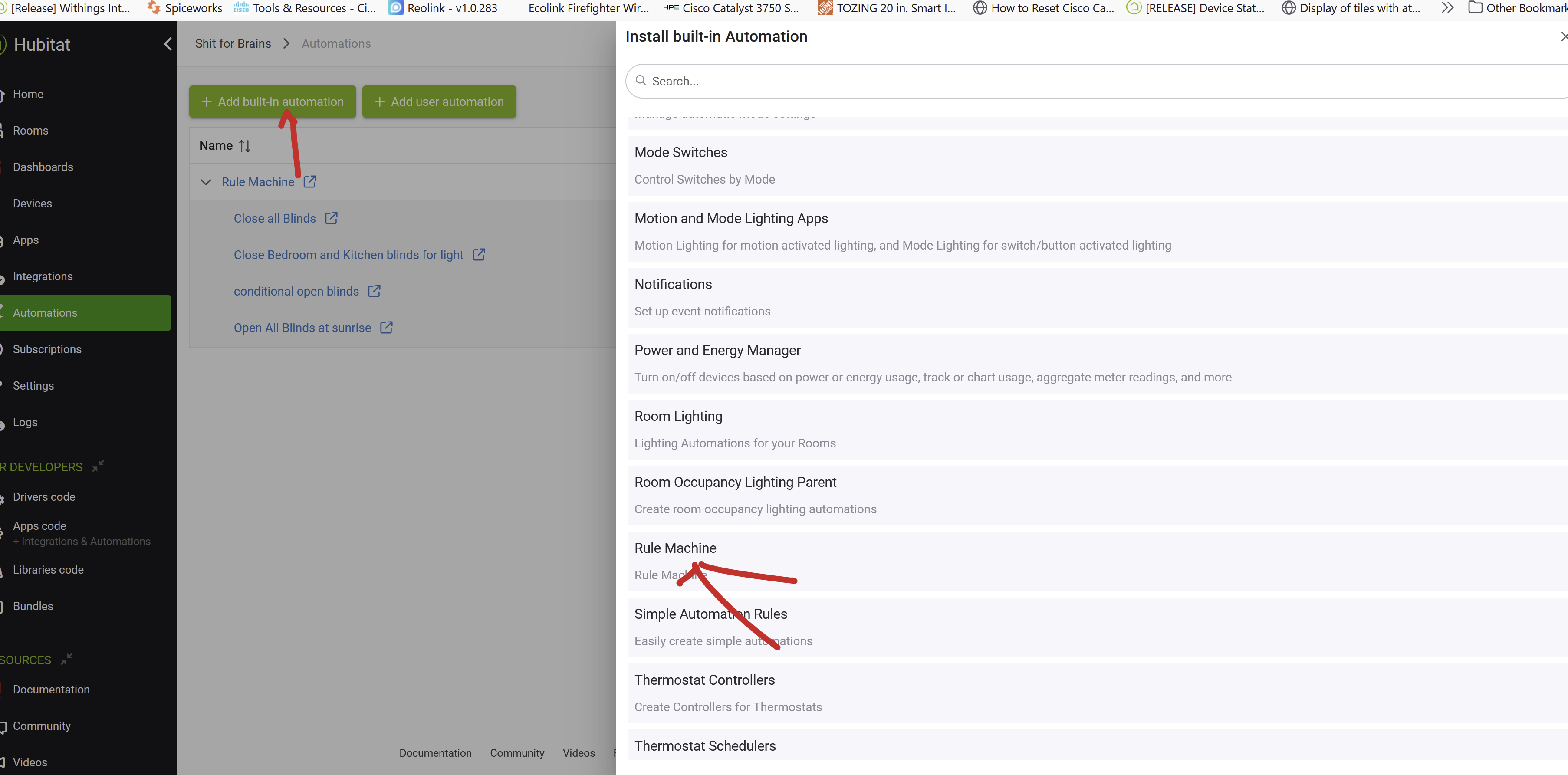Screen dimensions: 1568x775
Task: Open Devices in sidebar
Action: [32, 204]
